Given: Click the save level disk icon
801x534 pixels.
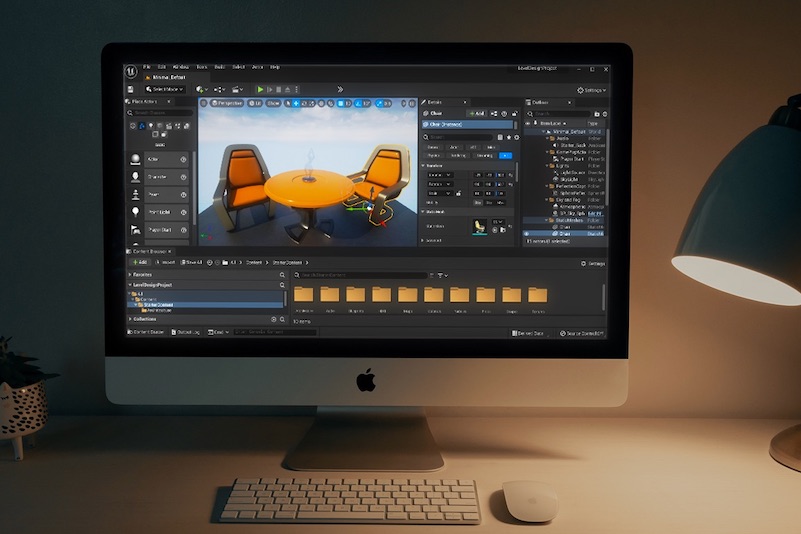Looking at the screenshot, I should click(131, 89).
